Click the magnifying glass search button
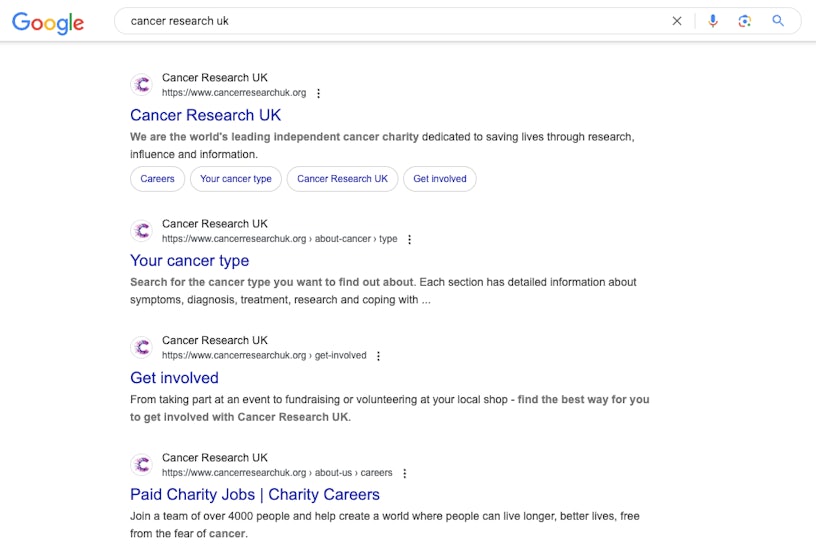 coord(778,21)
